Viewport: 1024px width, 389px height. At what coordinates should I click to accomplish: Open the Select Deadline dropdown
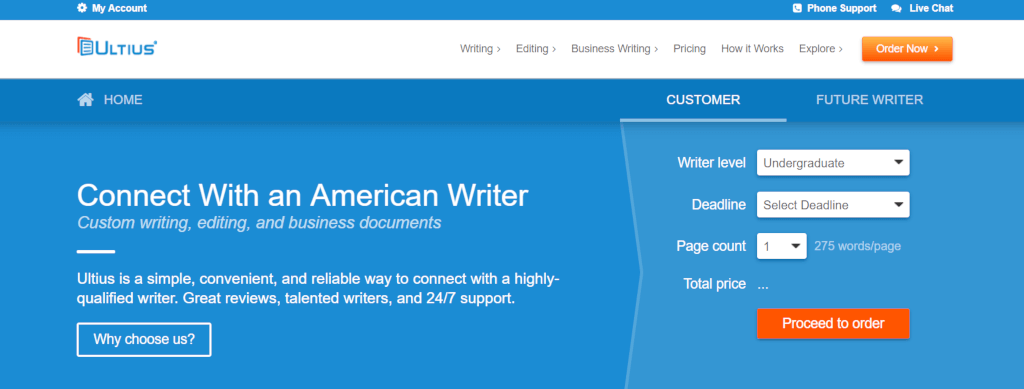(833, 205)
